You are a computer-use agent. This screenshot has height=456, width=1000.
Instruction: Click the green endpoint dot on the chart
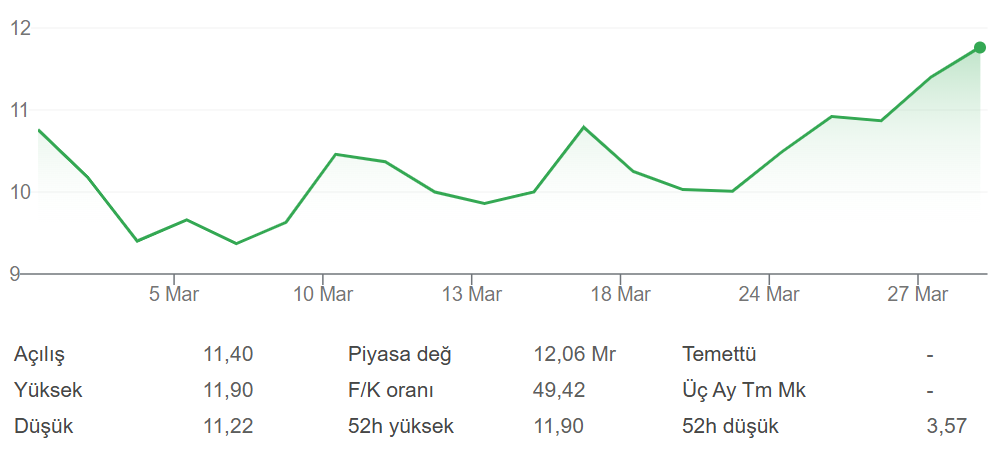point(979,47)
